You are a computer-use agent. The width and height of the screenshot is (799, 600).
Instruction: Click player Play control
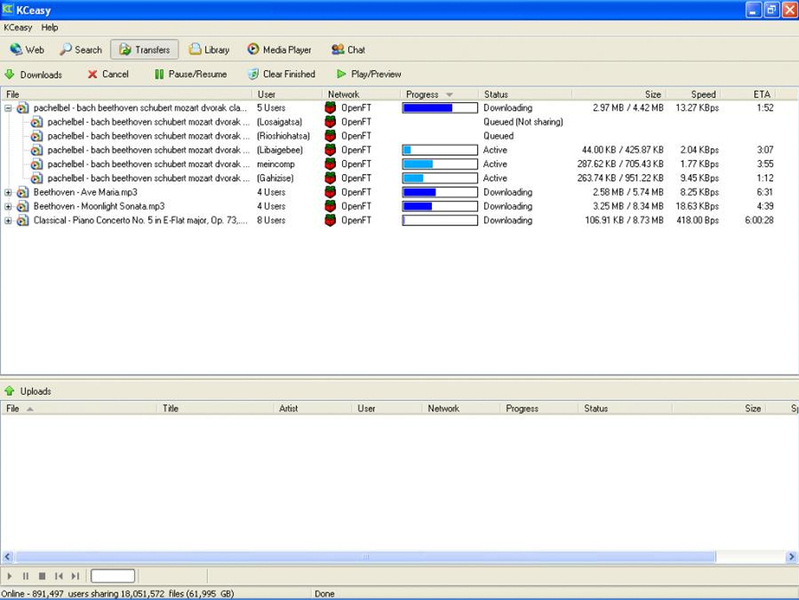pyautogui.click(x=9, y=576)
